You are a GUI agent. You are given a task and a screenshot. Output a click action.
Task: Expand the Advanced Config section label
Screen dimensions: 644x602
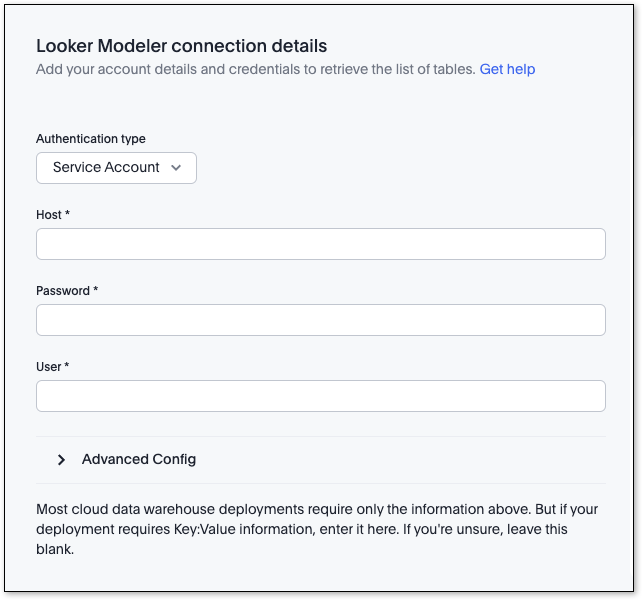[x=139, y=460]
